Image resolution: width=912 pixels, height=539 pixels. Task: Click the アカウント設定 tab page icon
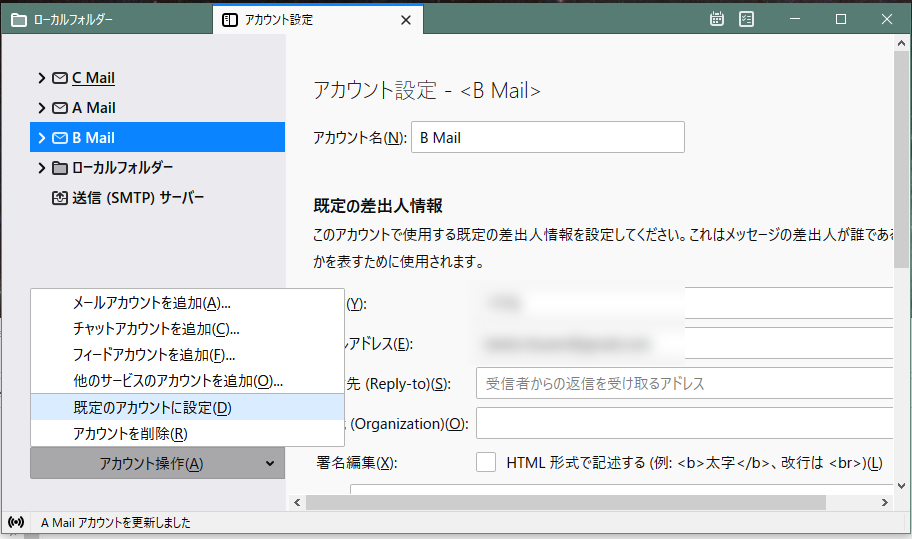(230, 20)
